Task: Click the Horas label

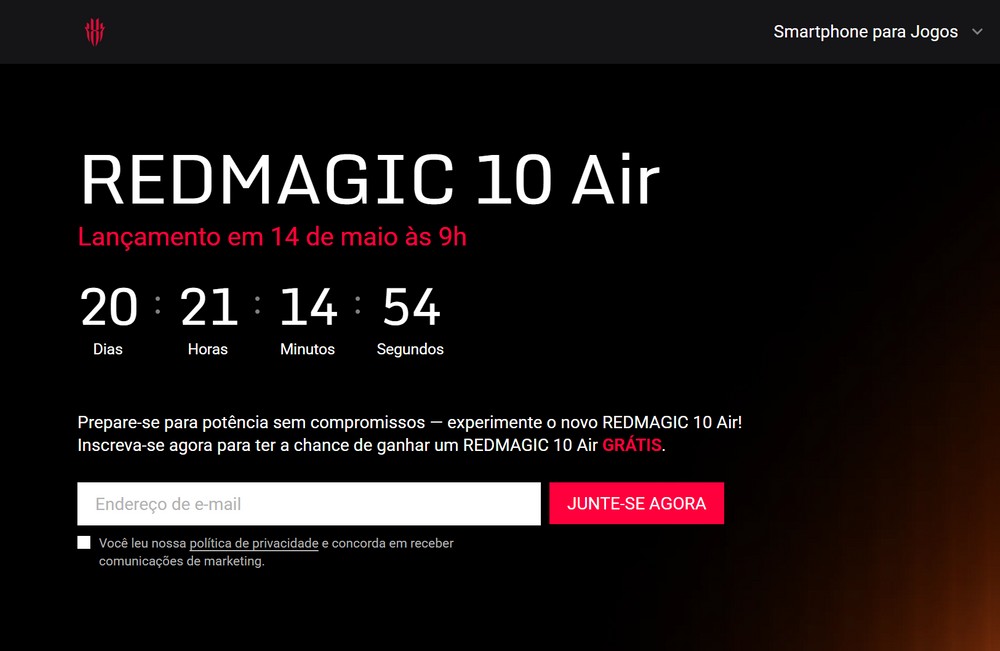Action: [x=208, y=349]
